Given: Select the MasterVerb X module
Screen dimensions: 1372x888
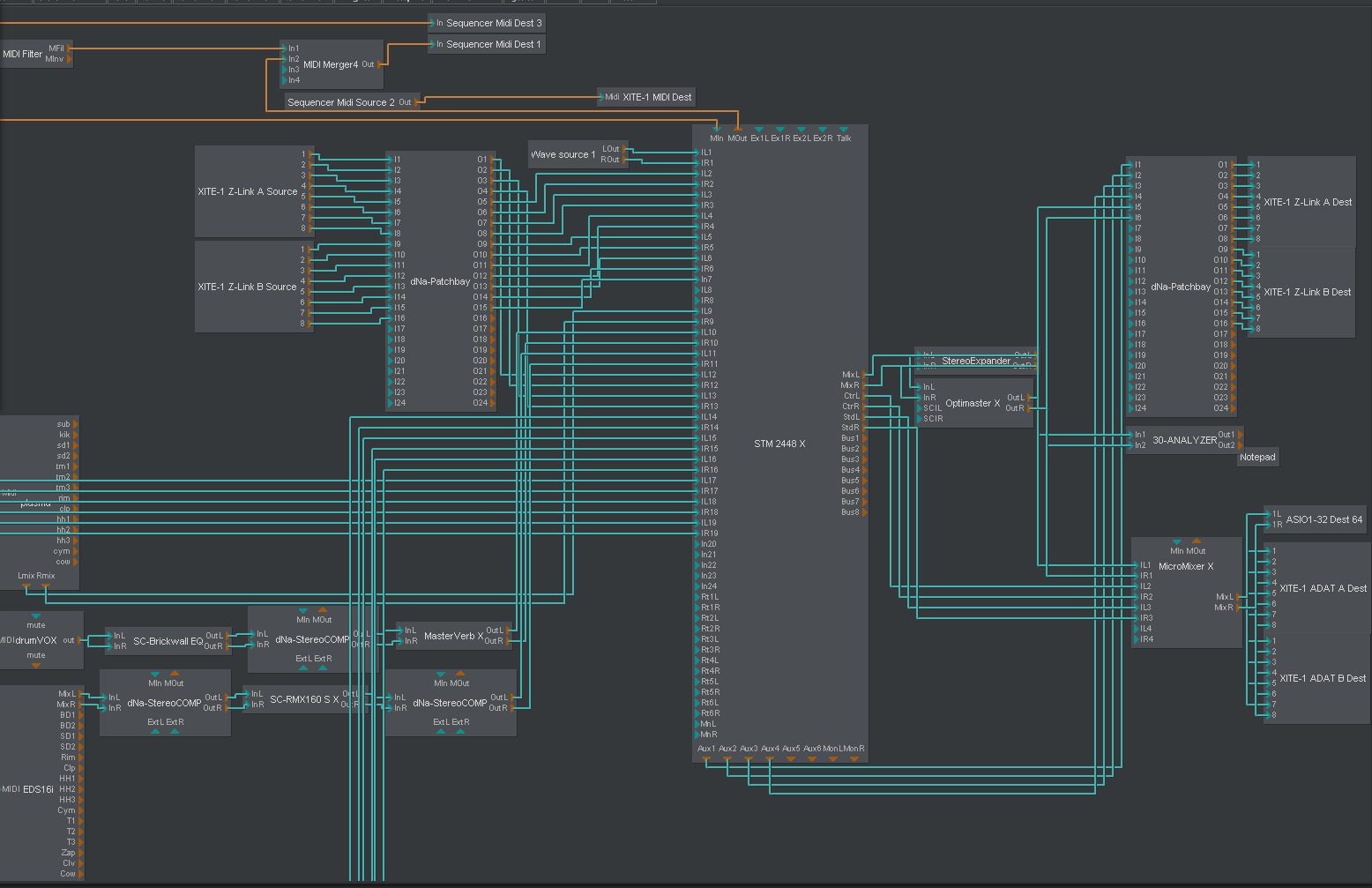Looking at the screenshot, I should click(x=453, y=636).
